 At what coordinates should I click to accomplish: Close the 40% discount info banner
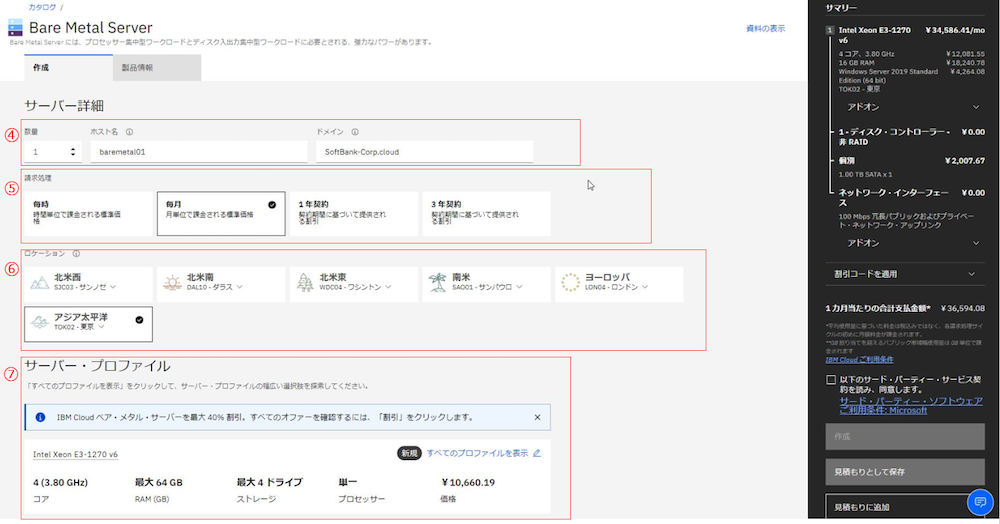(537, 416)
